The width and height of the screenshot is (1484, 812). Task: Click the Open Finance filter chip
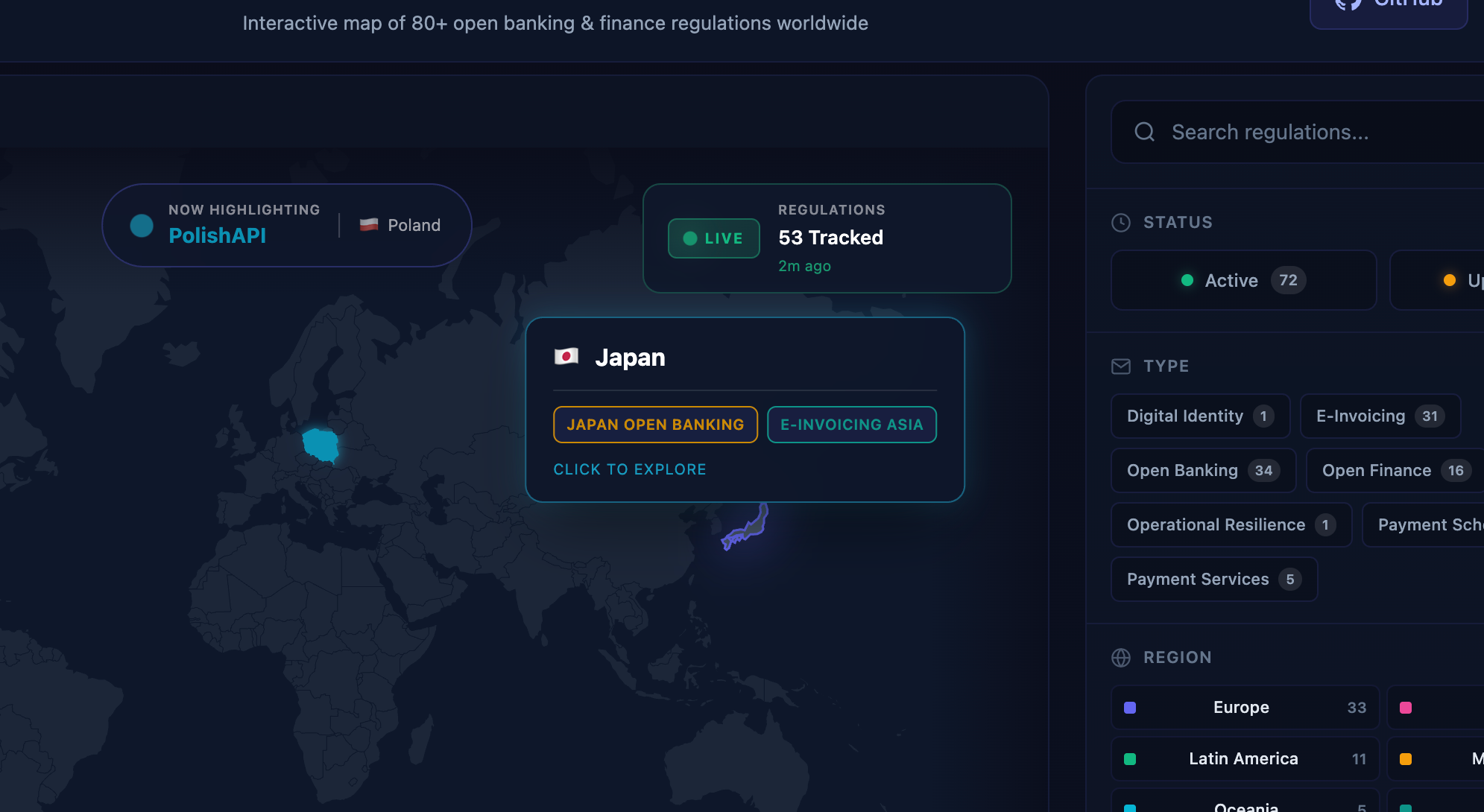(x=1393, y=470)
